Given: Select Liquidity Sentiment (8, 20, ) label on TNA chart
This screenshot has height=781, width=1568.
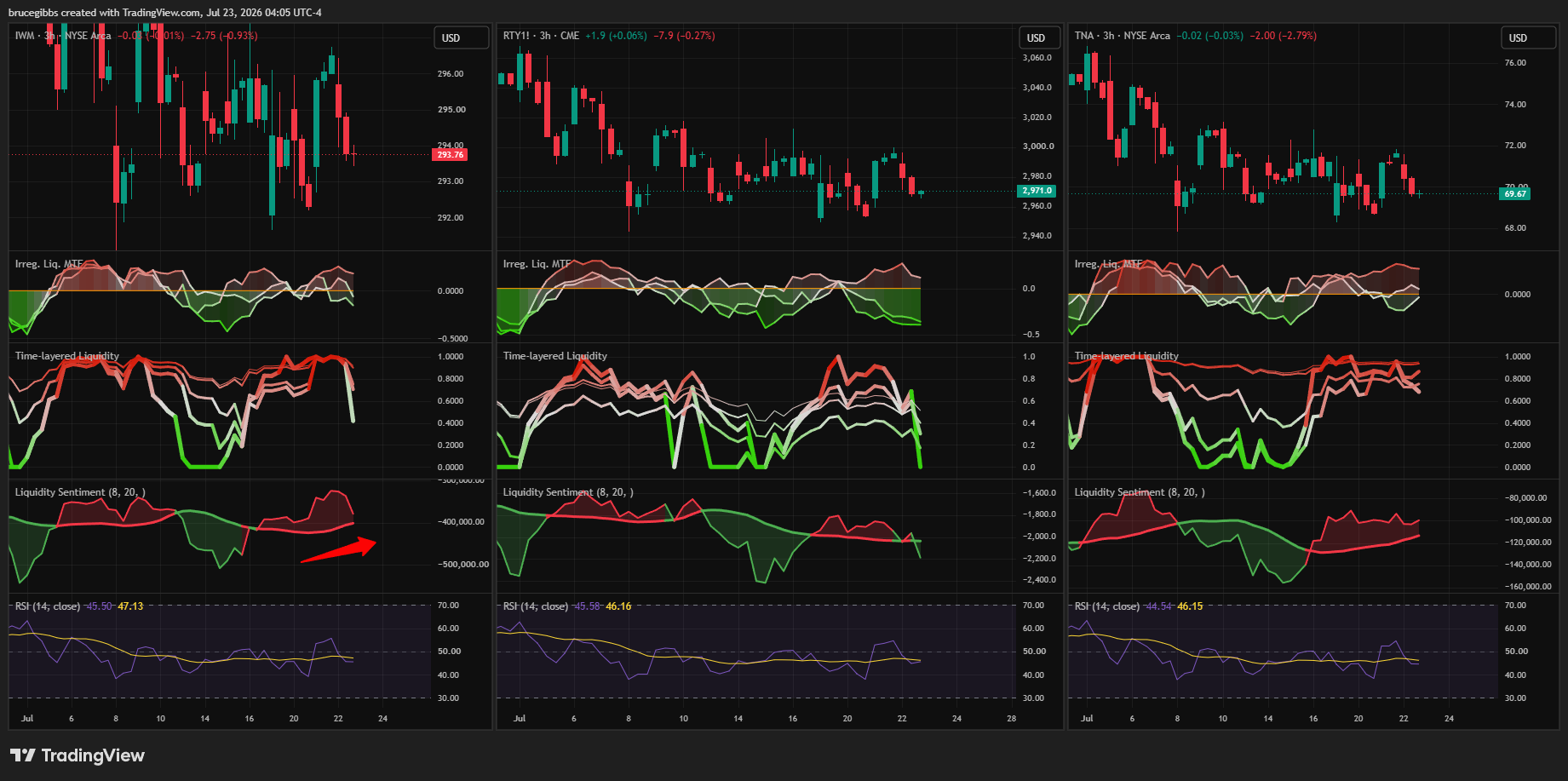Looking at the screenshot, I should [1140, 492].
